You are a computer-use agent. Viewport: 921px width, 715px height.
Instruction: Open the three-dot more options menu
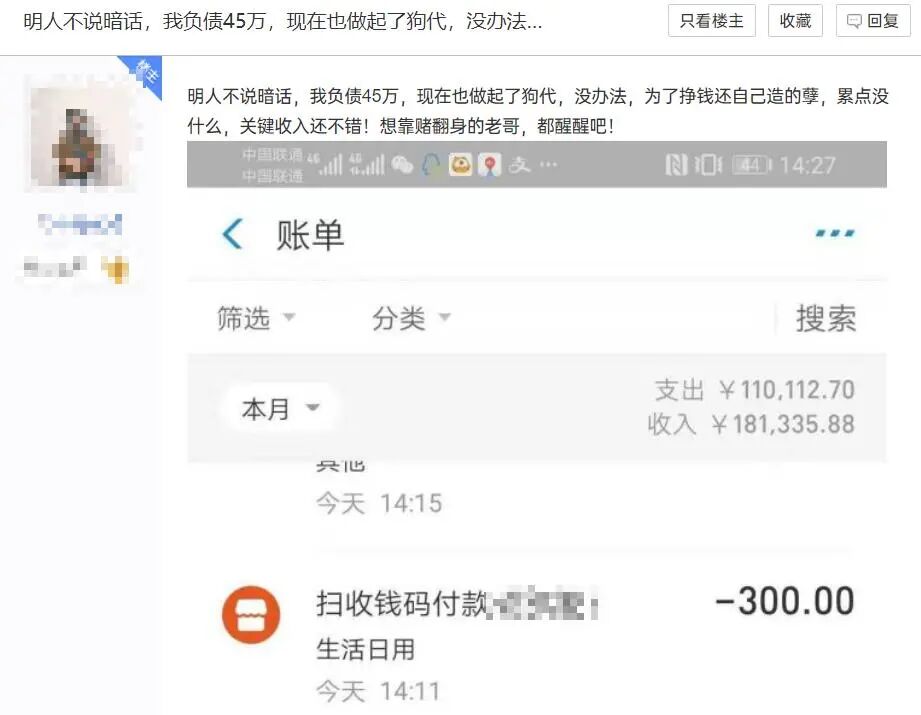point(835,234)
